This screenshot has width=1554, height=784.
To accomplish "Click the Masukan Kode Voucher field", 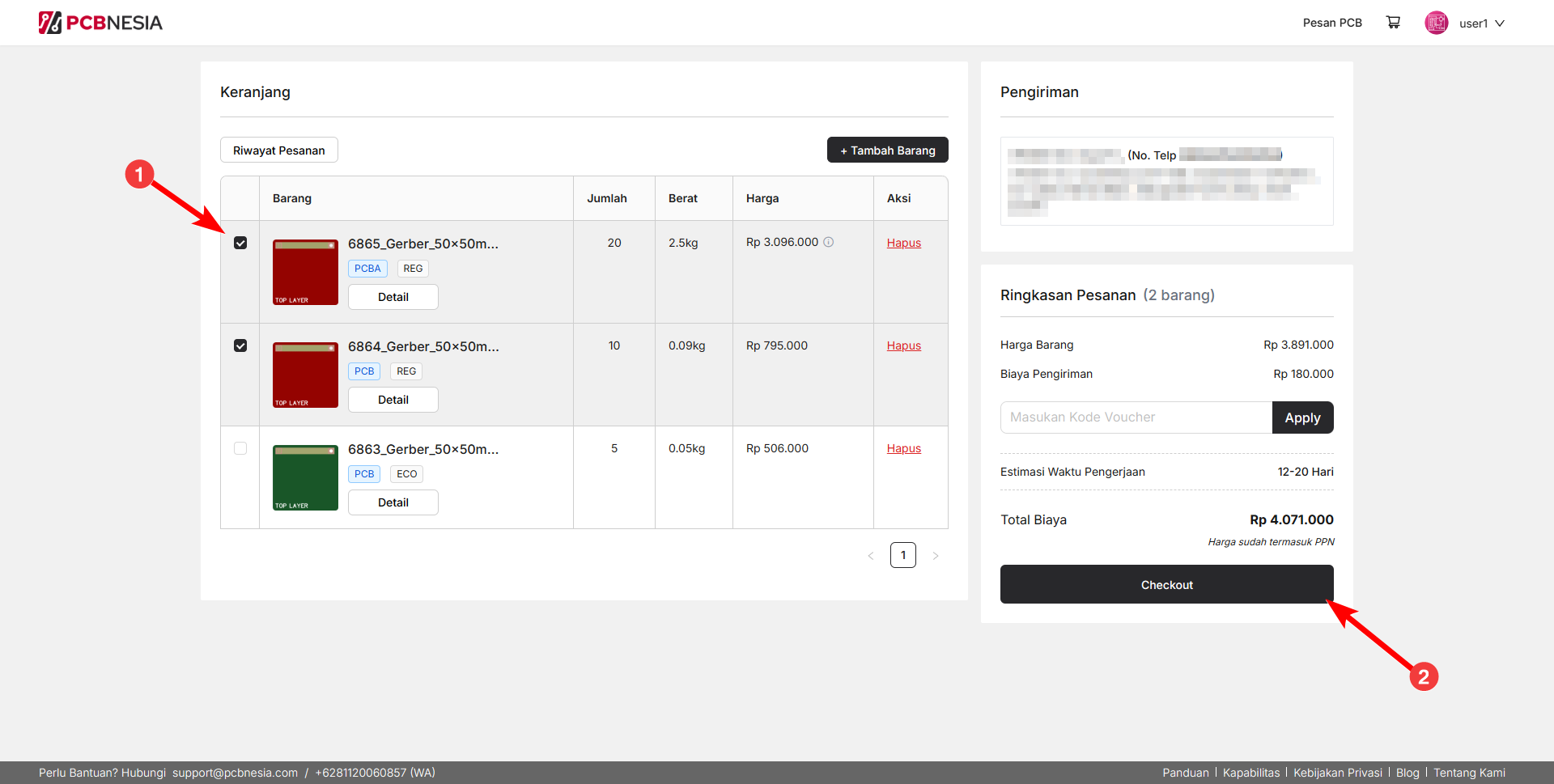I will point(1136,417).
